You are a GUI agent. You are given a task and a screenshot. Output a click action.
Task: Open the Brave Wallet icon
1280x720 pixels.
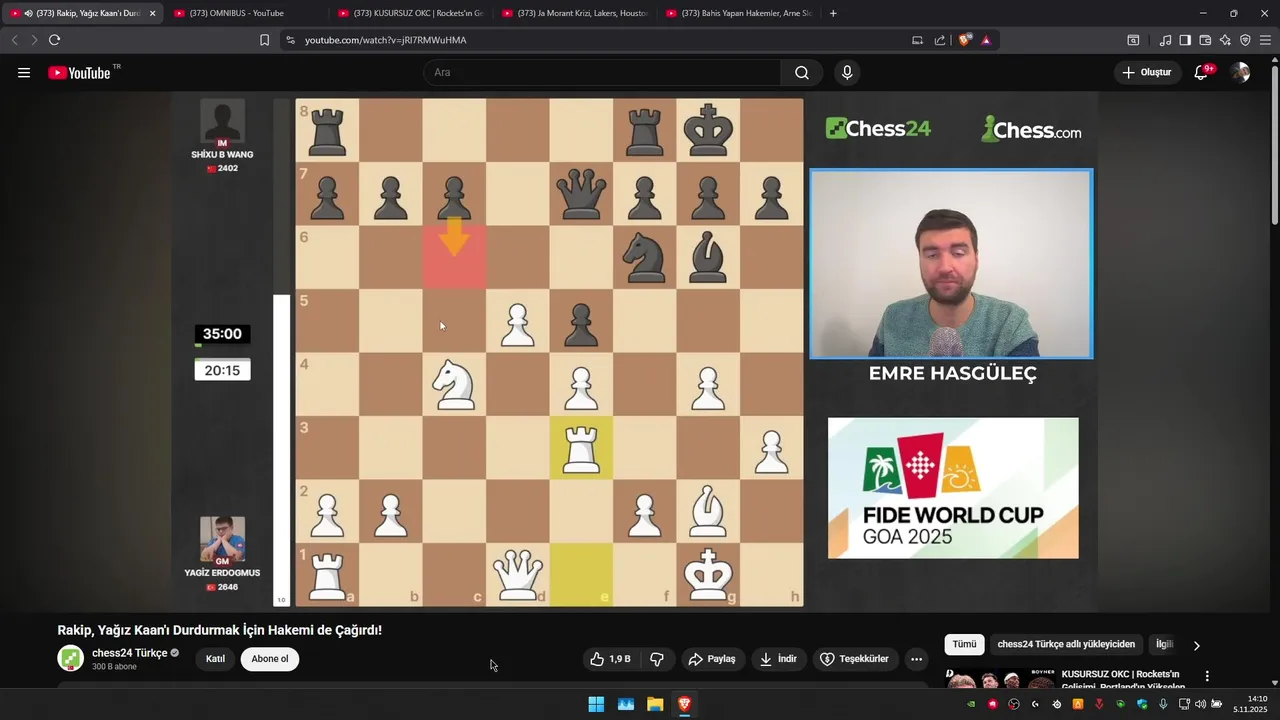point(1205,40)
